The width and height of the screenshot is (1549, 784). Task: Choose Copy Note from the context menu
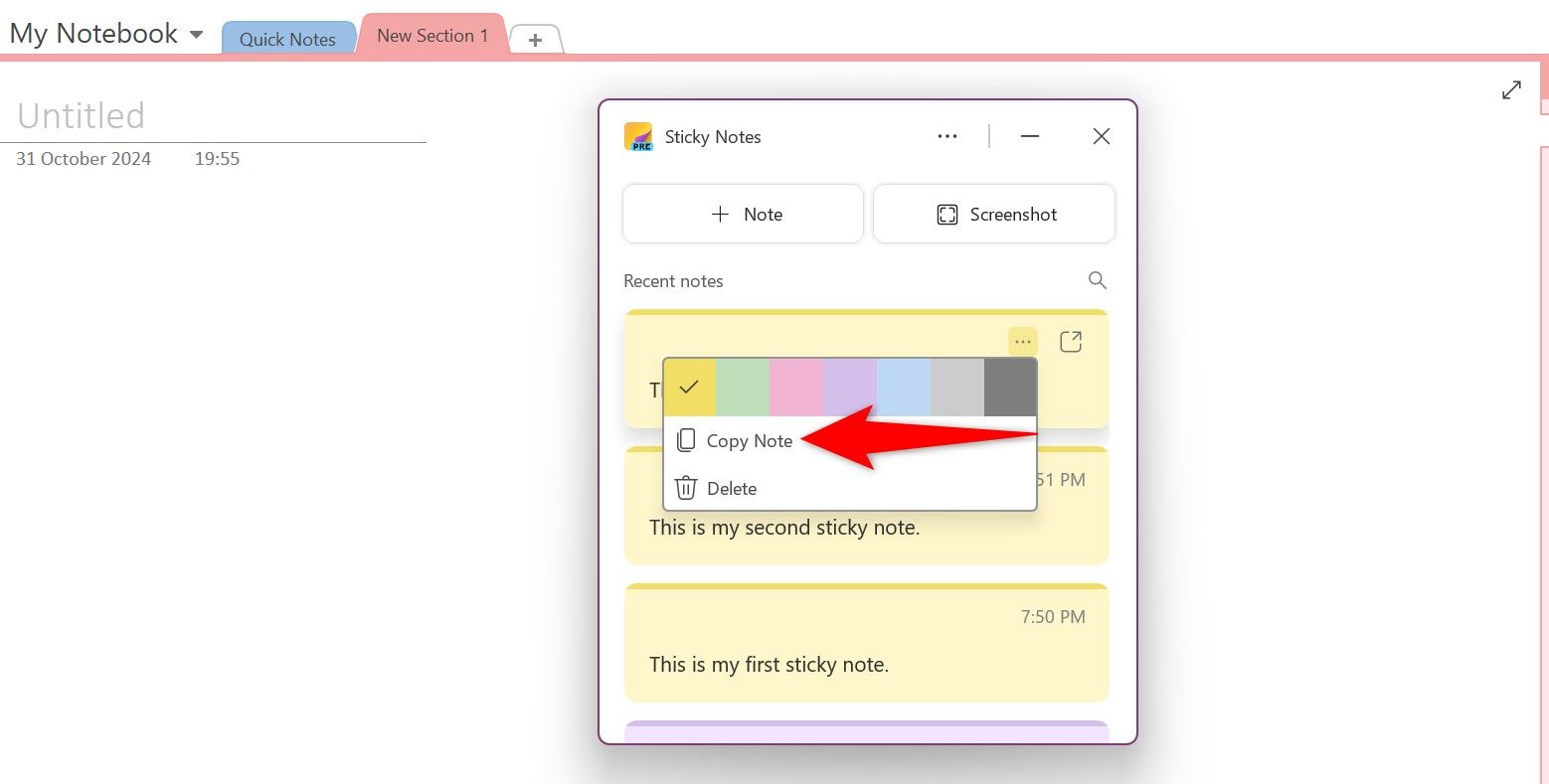point(749,440)
